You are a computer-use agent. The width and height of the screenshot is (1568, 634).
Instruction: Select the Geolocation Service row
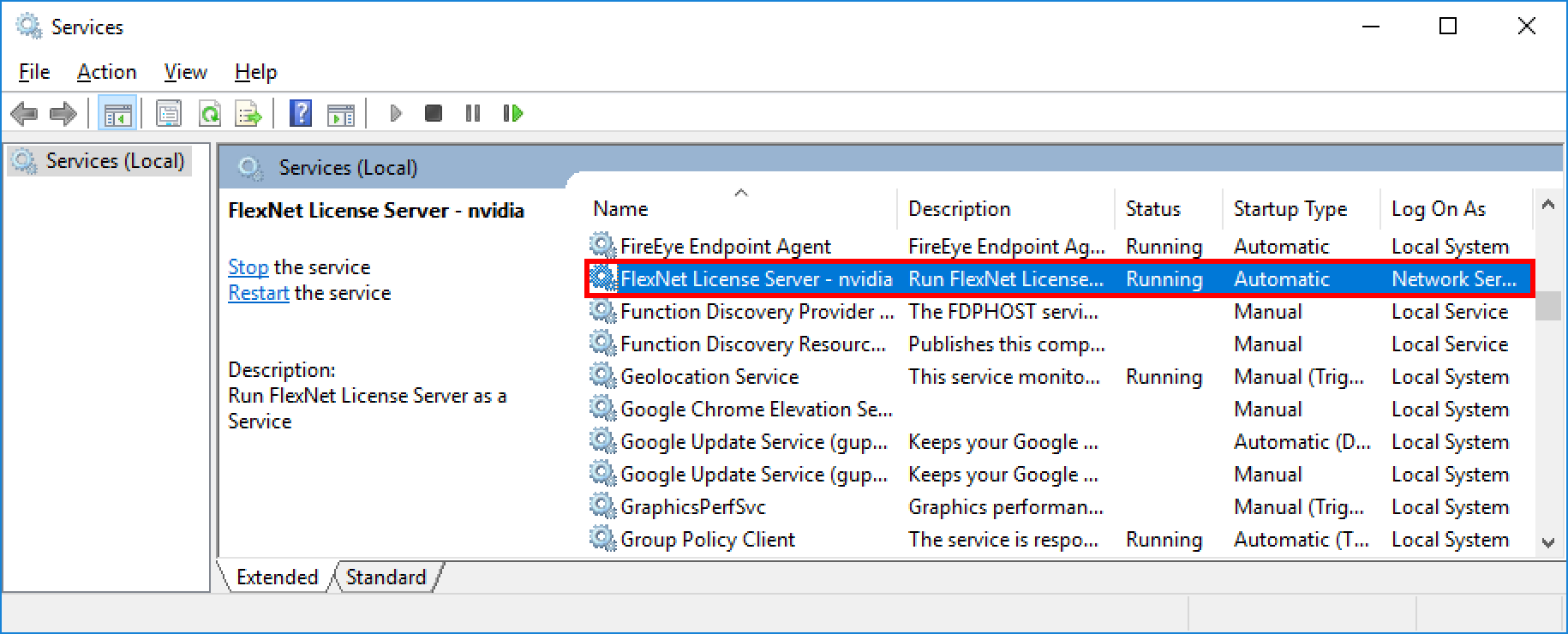coord(1060,376)
